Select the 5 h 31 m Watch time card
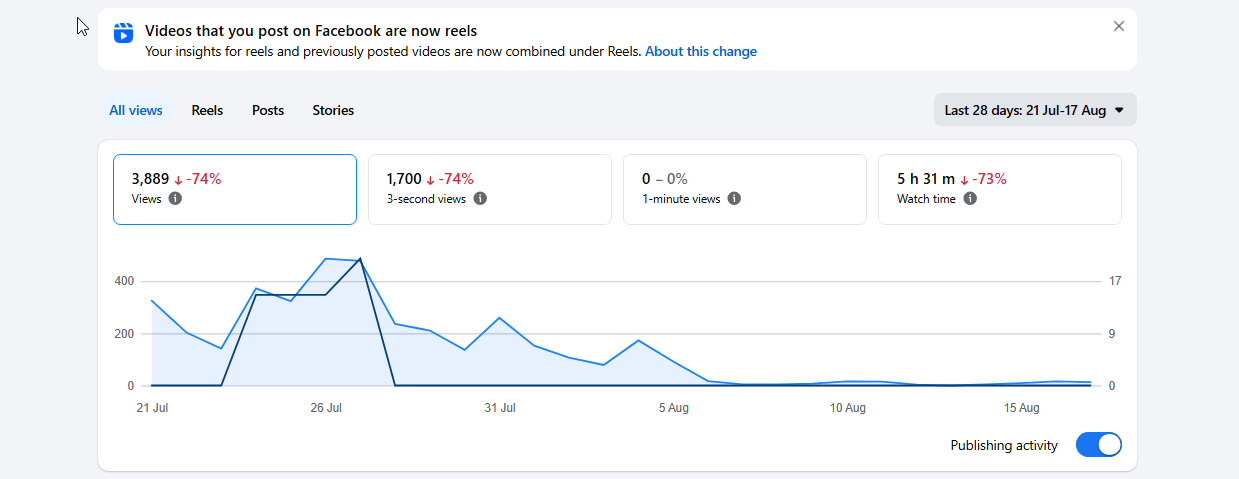This screenshot has width=1239, height=479. pyautogui.click(x=1000, y=189)
